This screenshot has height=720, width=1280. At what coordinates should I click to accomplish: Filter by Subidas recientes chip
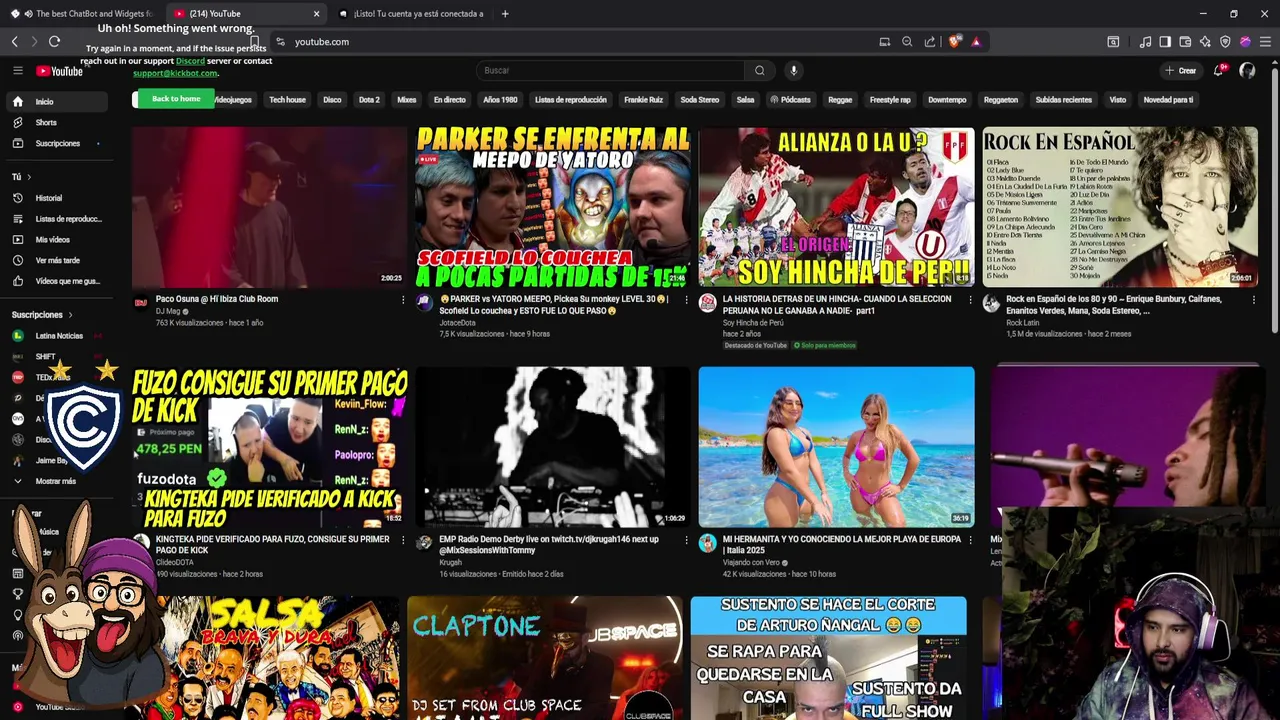pyautogui.click(x=1063, y=100)
